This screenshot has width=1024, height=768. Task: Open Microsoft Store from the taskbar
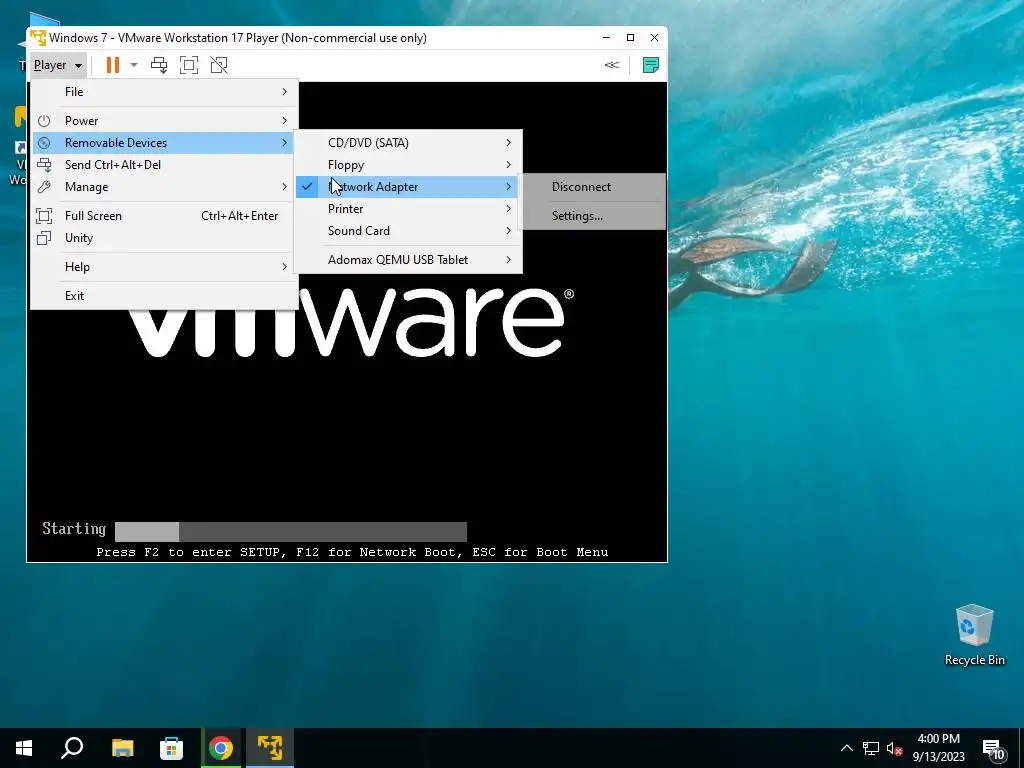pyautogui.click(x=171, y=748)
